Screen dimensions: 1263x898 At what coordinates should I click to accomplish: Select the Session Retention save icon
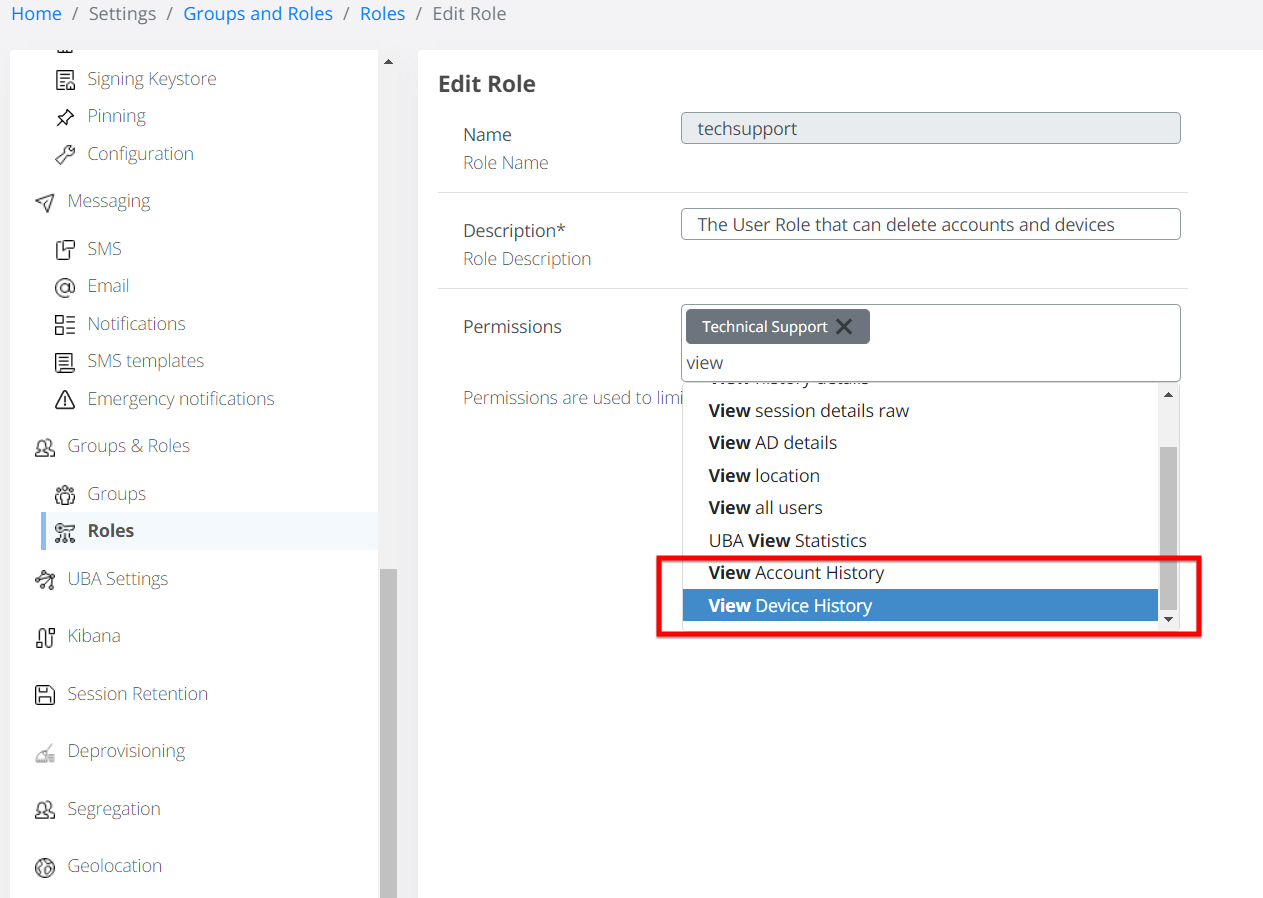click(46, 693)
